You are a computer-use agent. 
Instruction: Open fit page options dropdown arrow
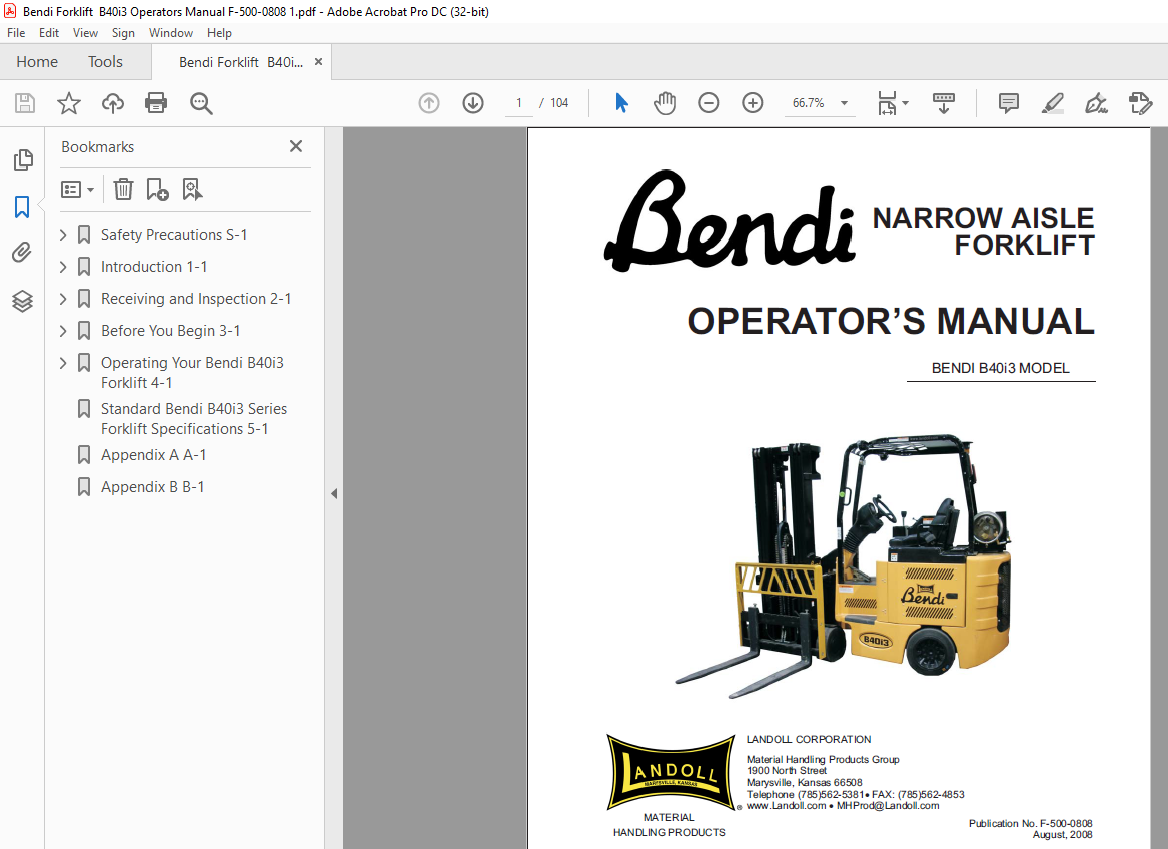[906, 103]
